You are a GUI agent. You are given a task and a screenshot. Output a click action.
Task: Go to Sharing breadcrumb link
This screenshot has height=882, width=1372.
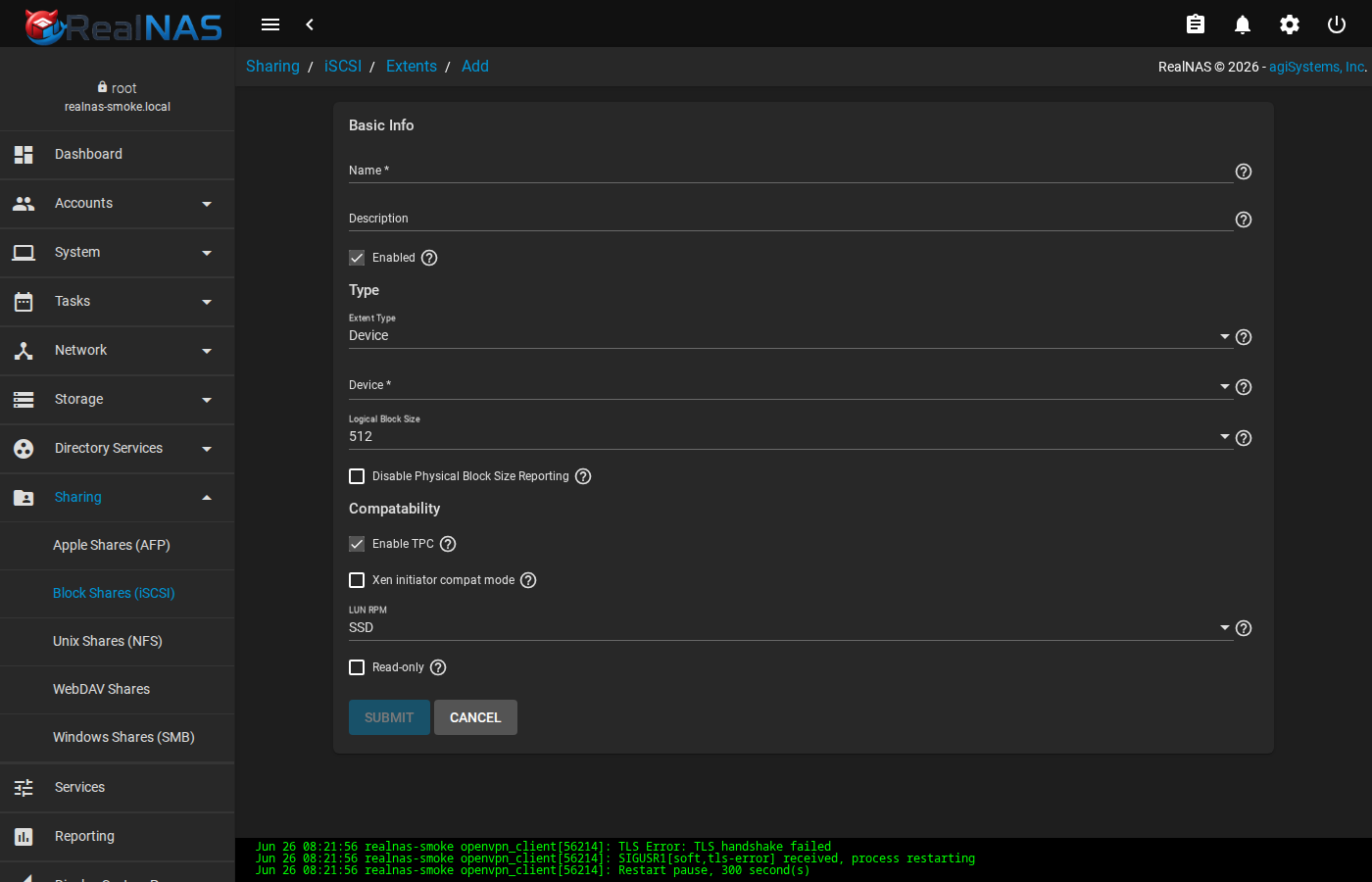point(272,66)
